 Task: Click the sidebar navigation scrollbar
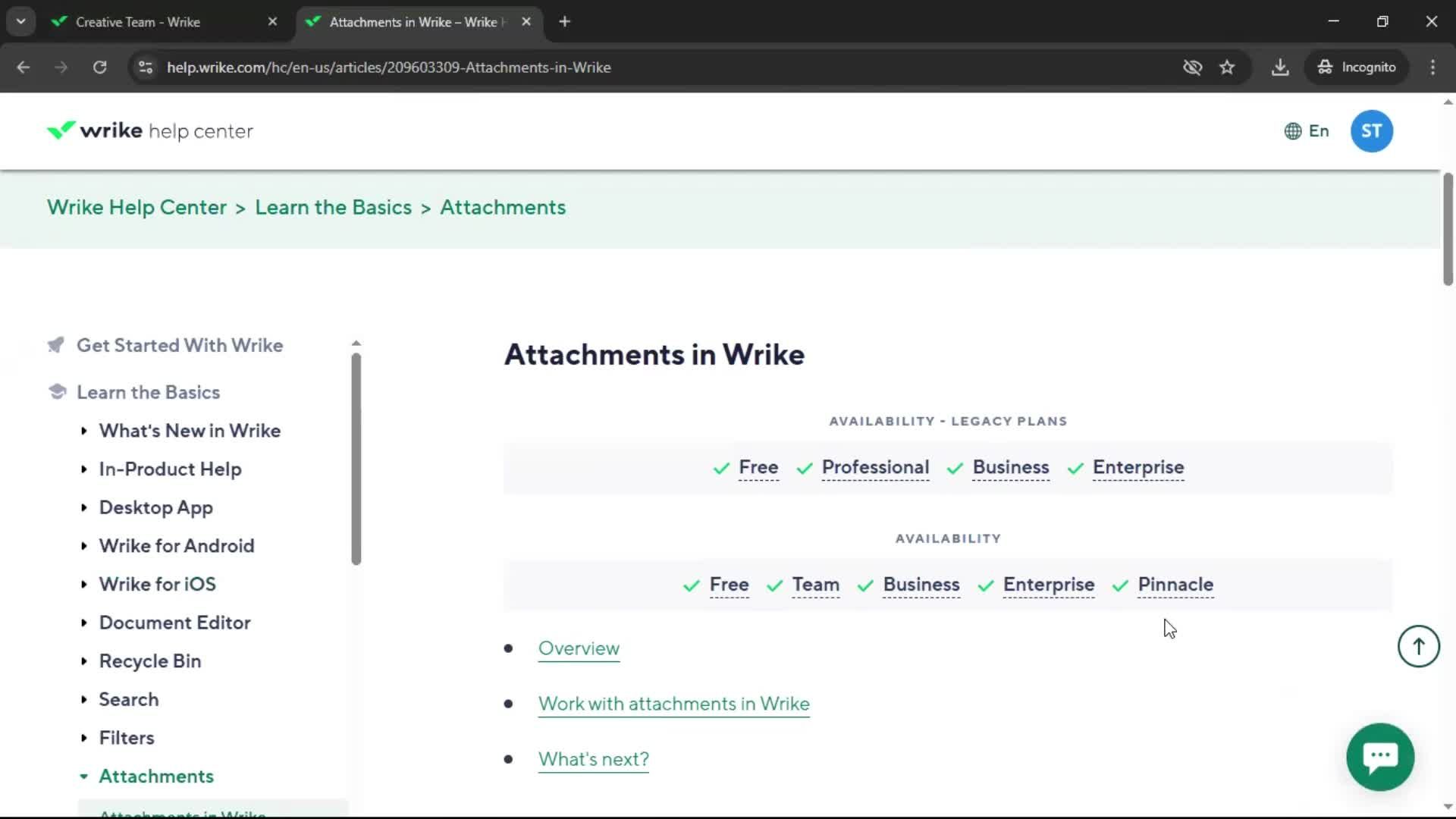coord(356,460)
